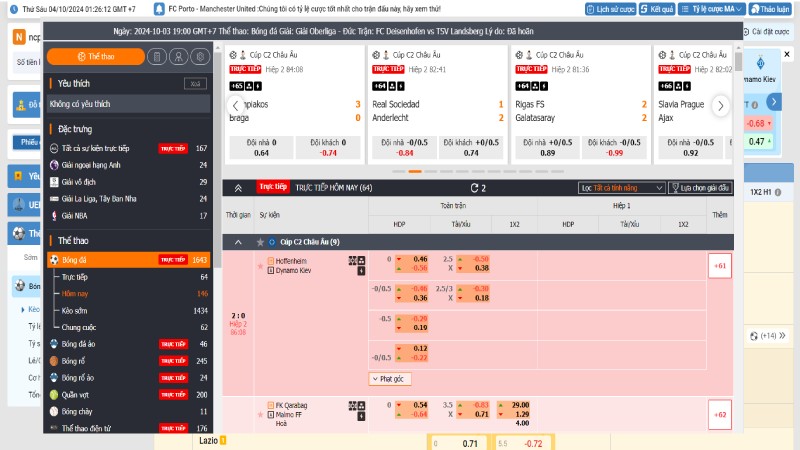Click the baseball icon next to Bóng chày
The height and width of the screenshot is (450, 800).
[x=54, y=411]
